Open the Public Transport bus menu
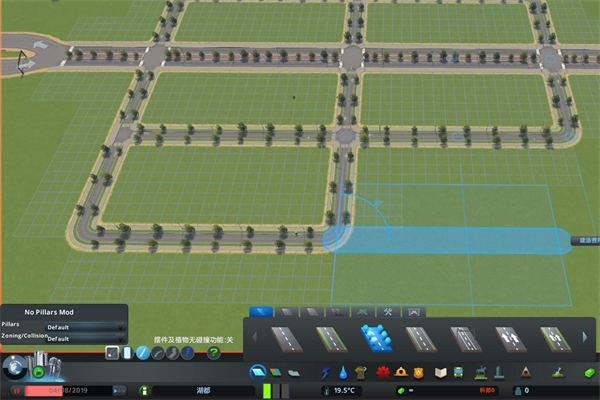The width and height of the screenshot is (600, 400). [x=458, y=372]
